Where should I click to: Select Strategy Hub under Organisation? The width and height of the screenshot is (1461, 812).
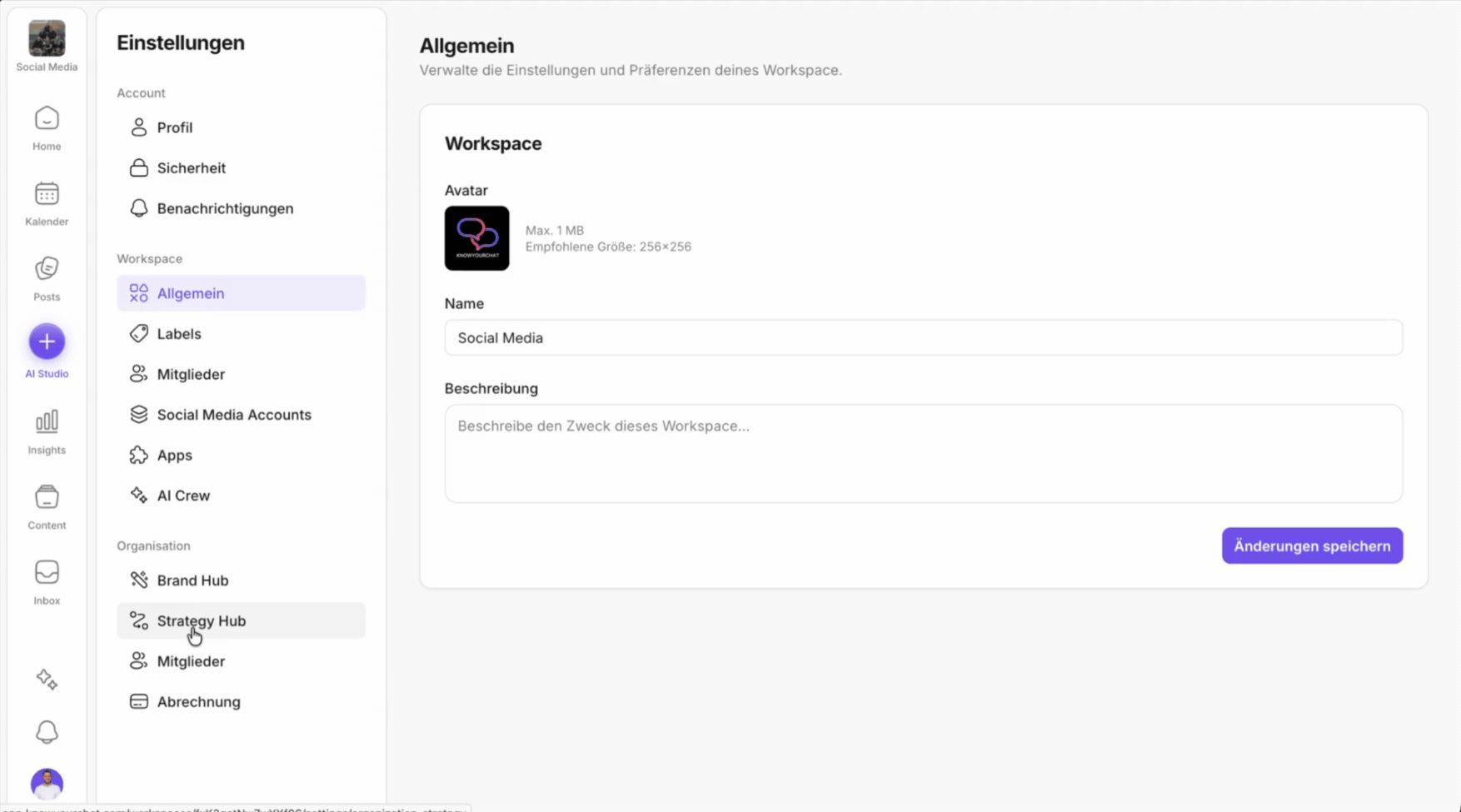(201, 621)
